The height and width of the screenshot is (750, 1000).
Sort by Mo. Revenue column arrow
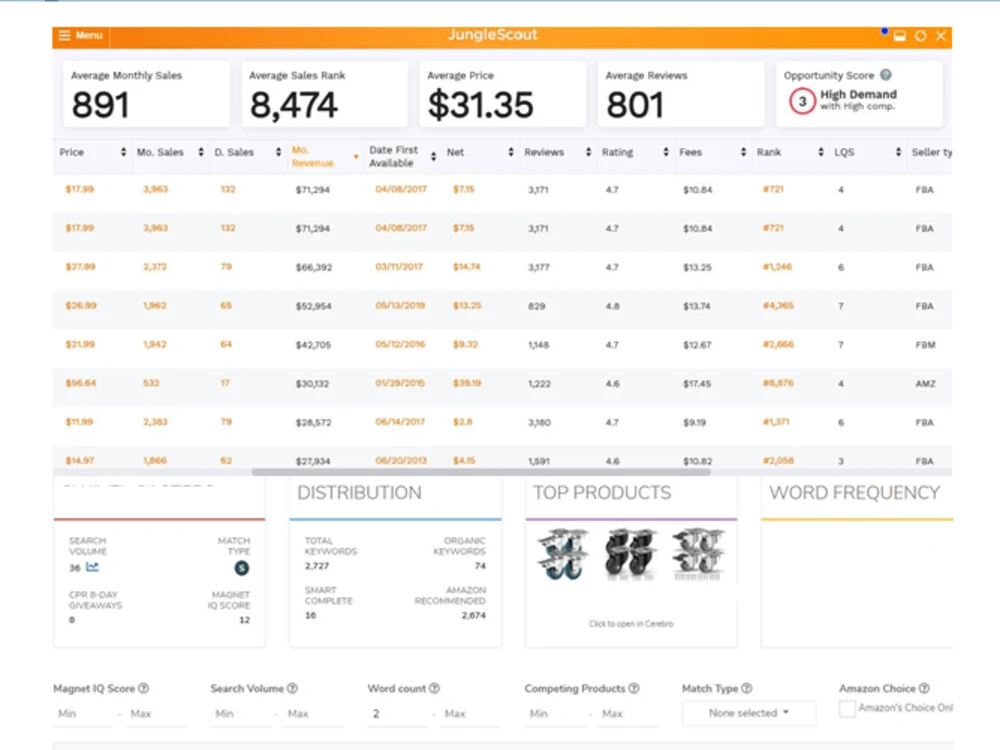pos(356,157)
